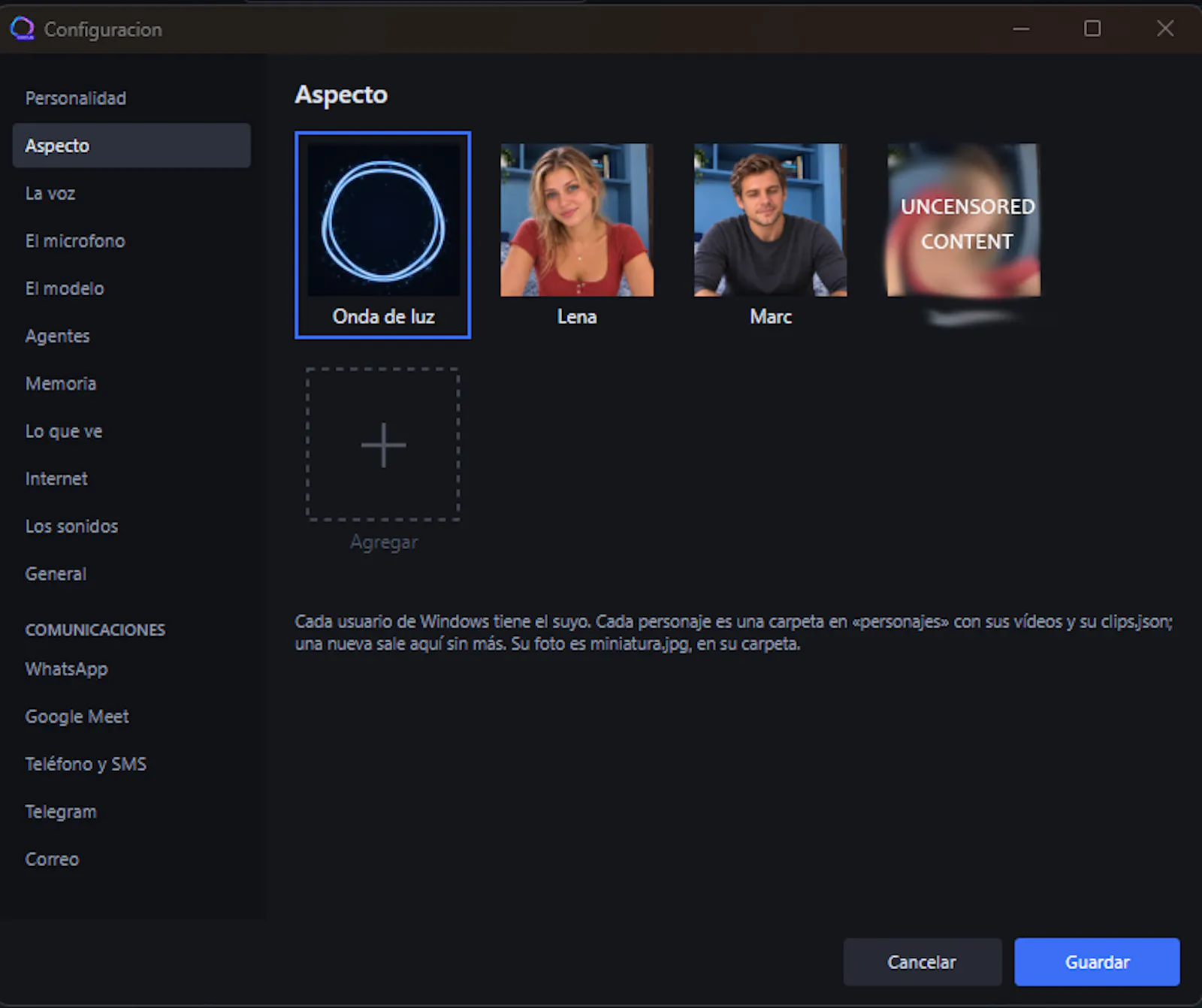The width and height of the screenshot is (1202, 1008).
Task: Select the Aspecto sidebar item
Action: (131, 146)
